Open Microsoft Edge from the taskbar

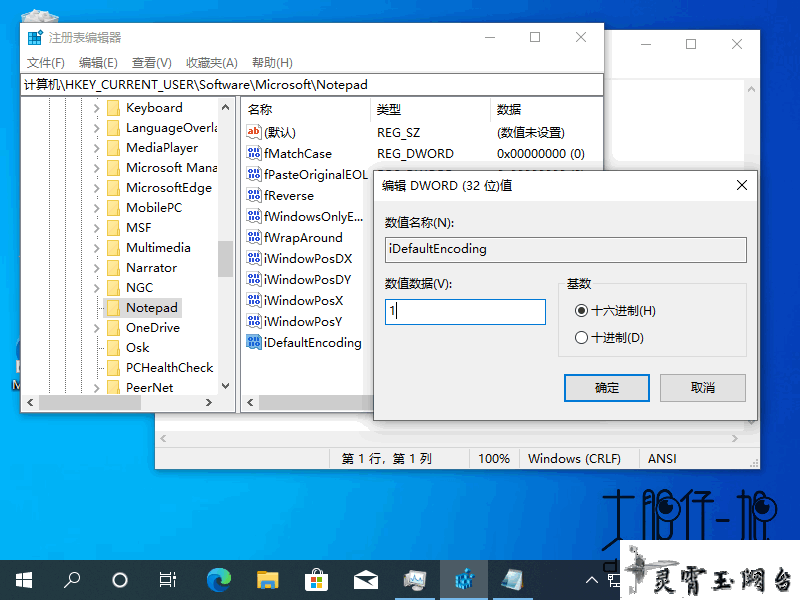[x=218, y=579]
